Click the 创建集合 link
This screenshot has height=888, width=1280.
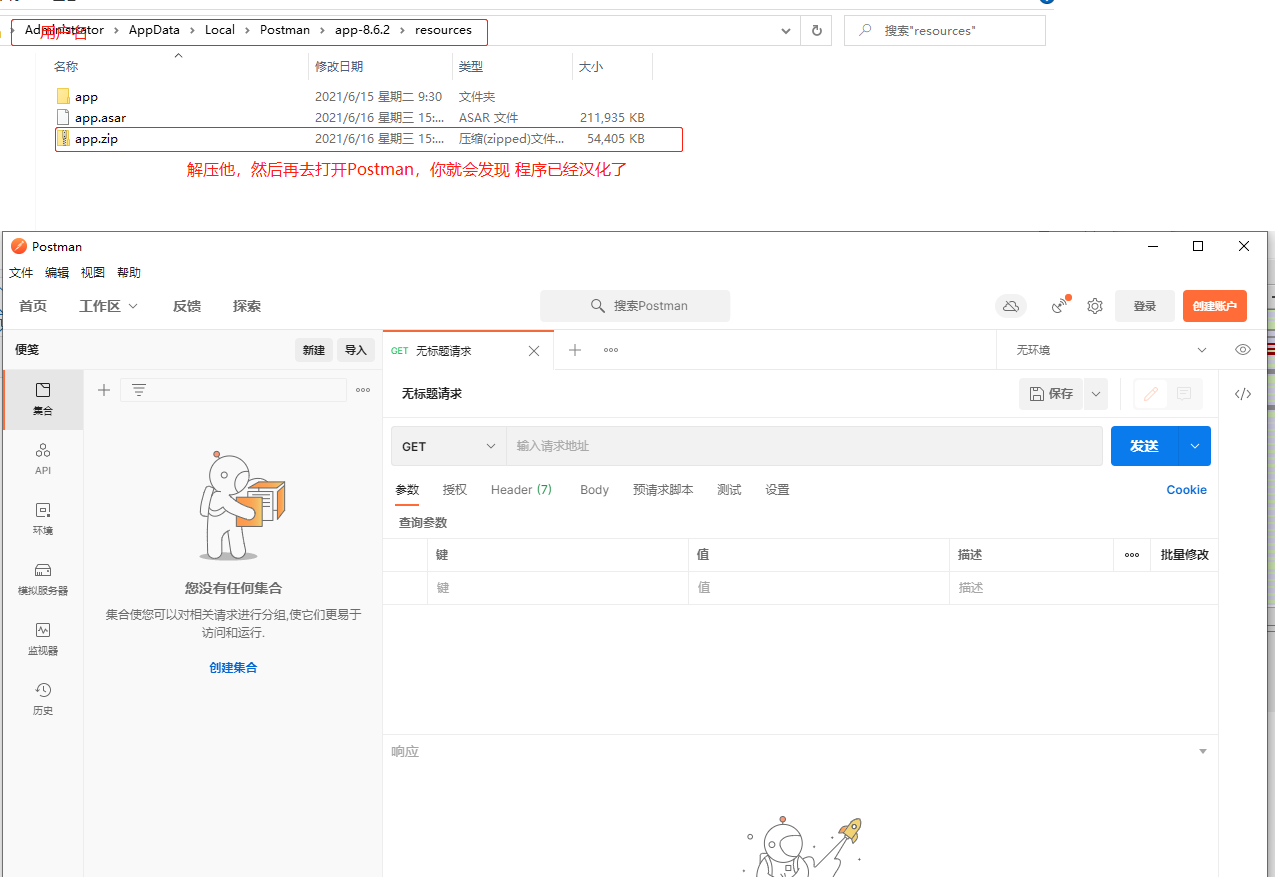coord(233,668)
